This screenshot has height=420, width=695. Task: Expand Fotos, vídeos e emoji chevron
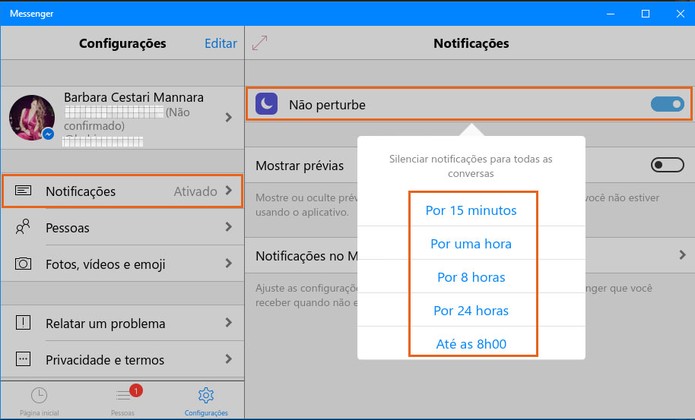pos(229,264)
